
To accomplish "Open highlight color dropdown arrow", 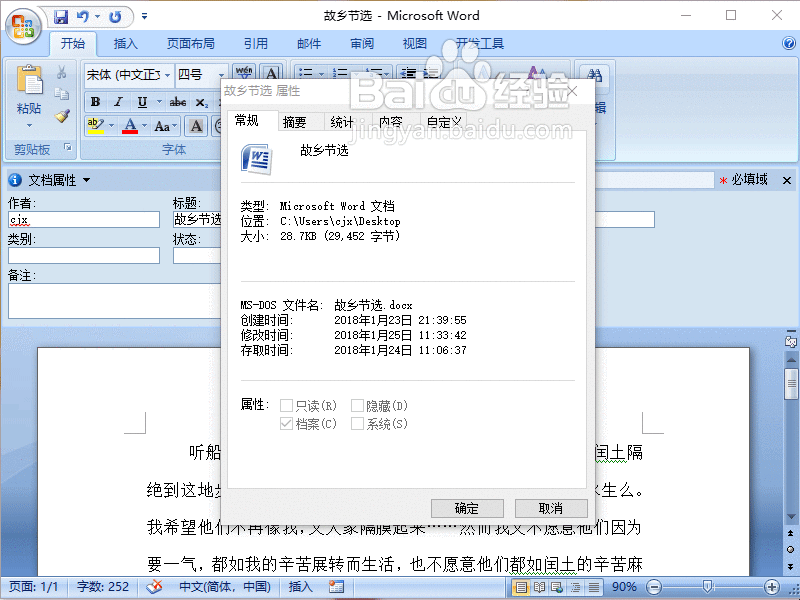I will (x=111, y=126).
